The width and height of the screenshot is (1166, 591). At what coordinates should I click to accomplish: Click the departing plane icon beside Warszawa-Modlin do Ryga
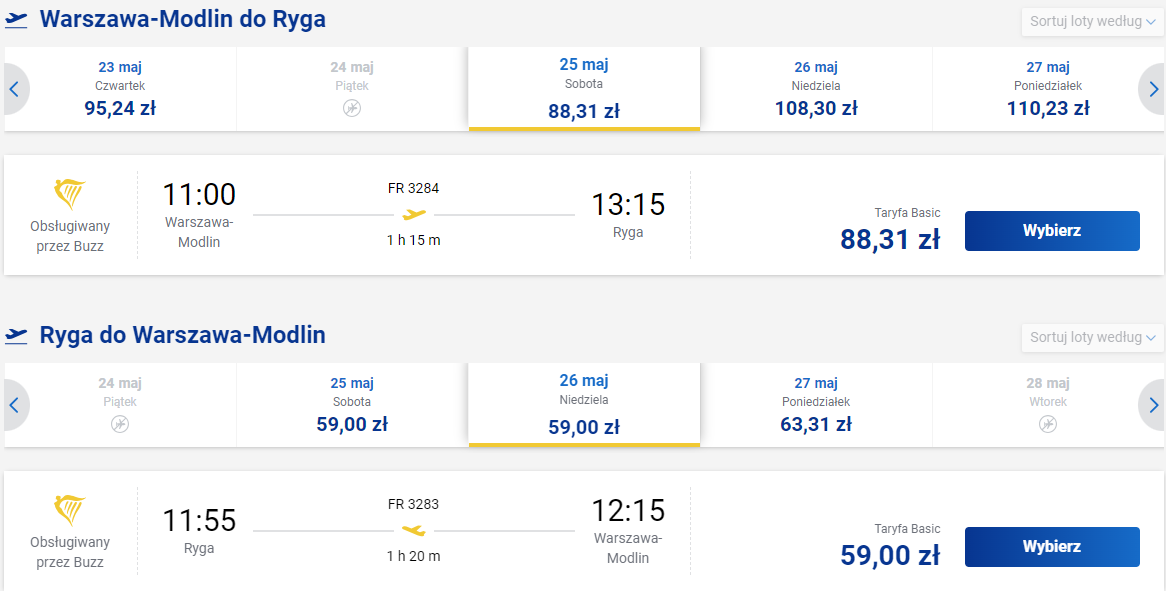pyautogui.click(x=16, y=19)
